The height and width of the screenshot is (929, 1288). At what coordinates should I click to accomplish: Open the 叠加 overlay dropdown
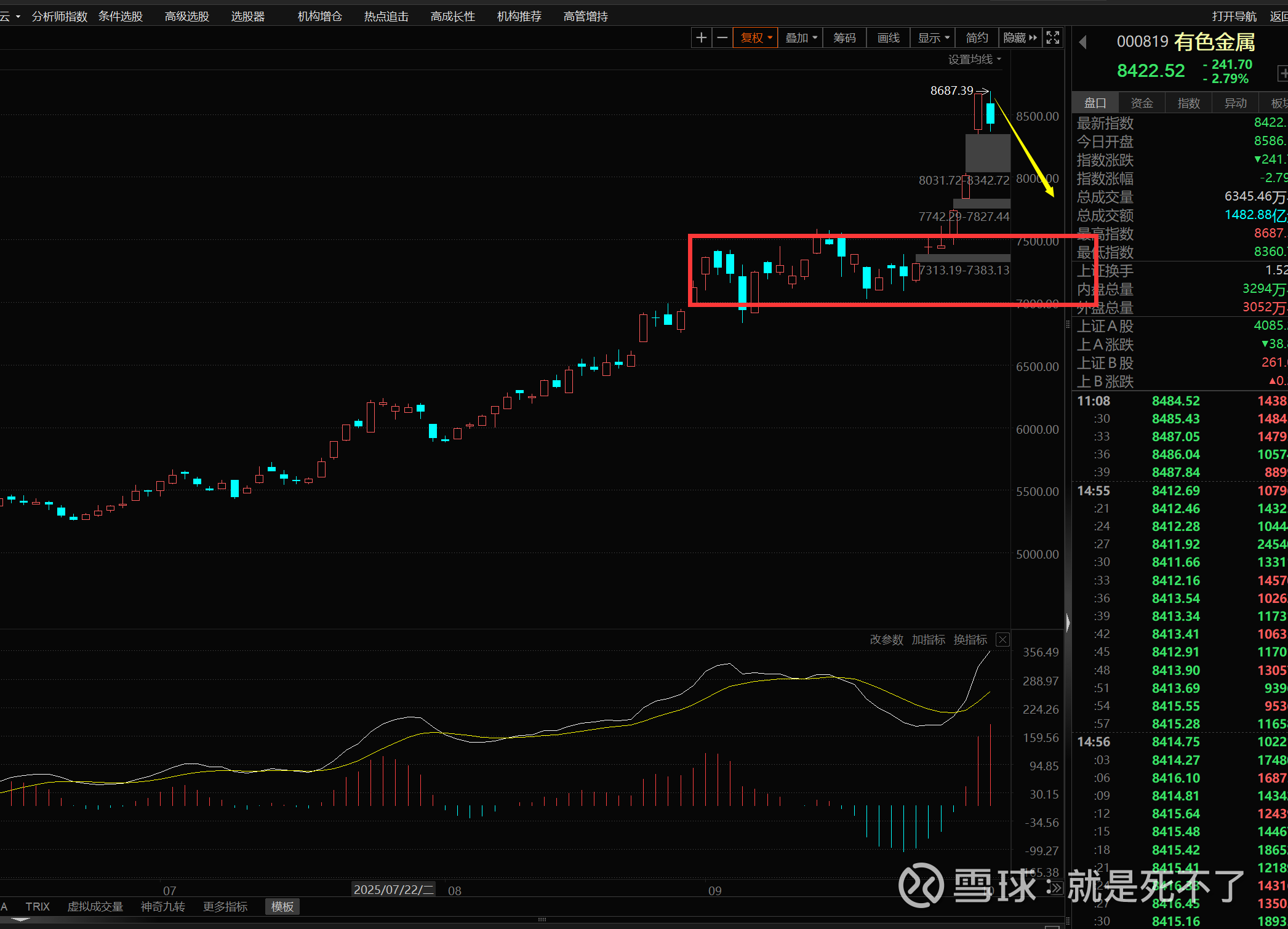click(801, 38)
